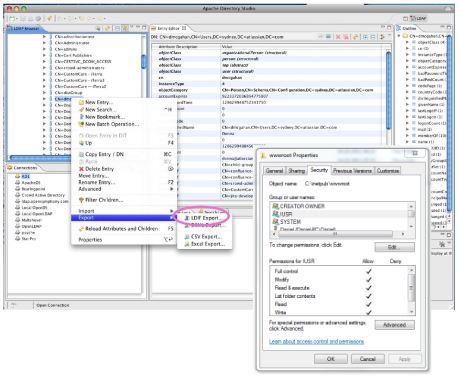The image size is (459, 377).
Task: Expand mail in the Outline panel
Action: tap(407, 129)
